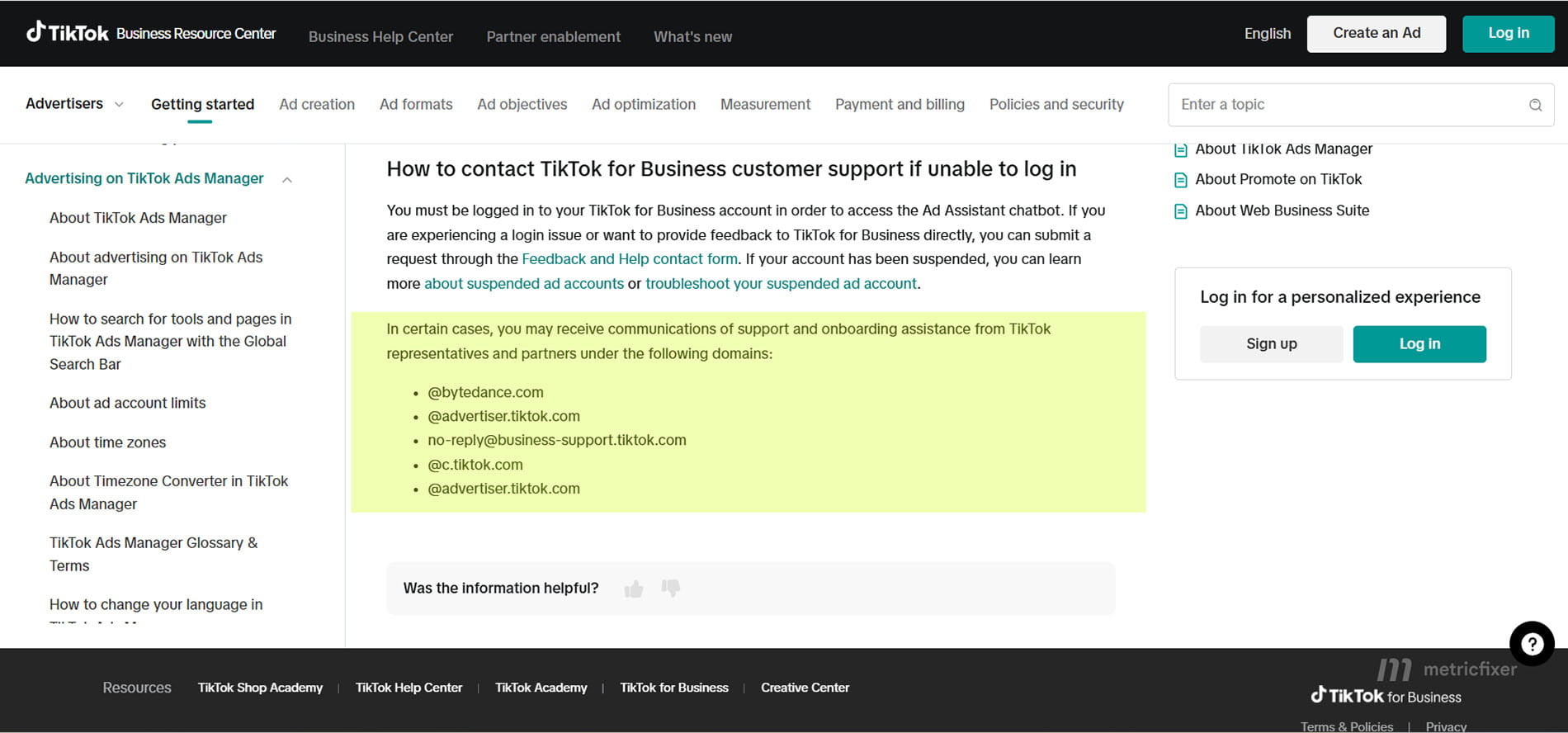Click the Log in button in header

click(x=1509, y=34)
